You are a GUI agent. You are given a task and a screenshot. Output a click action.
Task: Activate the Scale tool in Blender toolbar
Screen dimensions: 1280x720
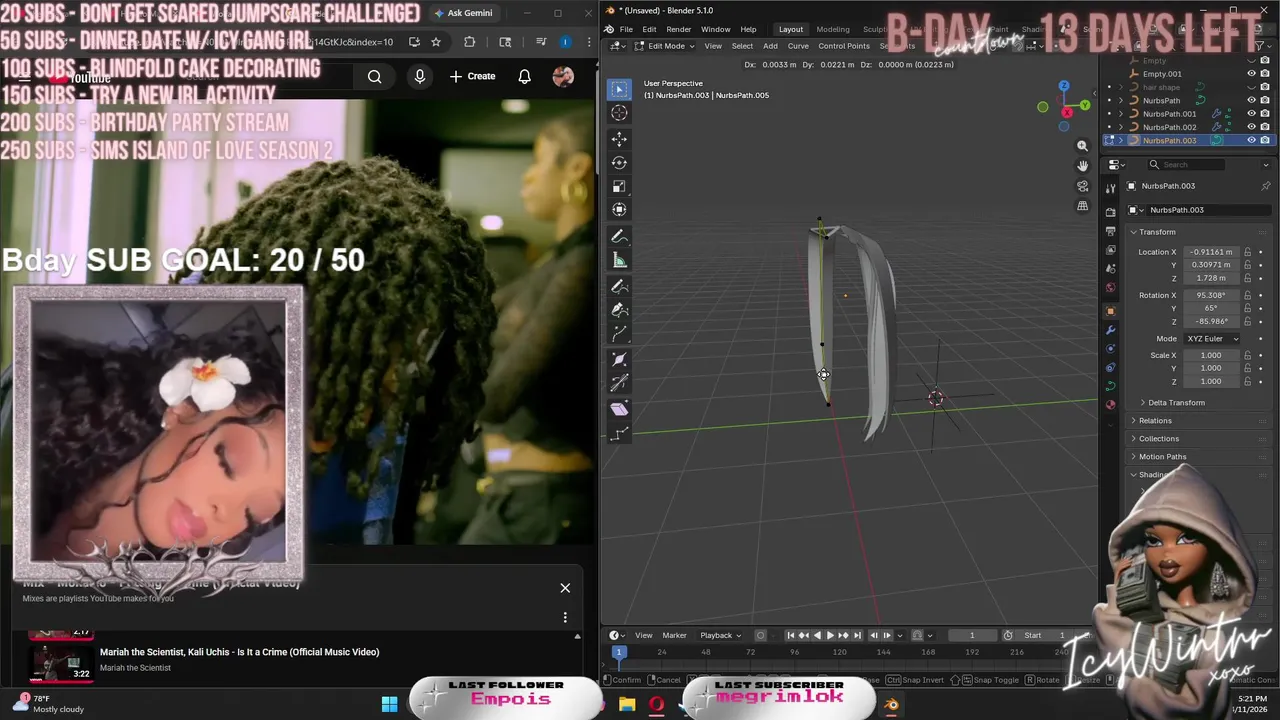pos(619,186)
